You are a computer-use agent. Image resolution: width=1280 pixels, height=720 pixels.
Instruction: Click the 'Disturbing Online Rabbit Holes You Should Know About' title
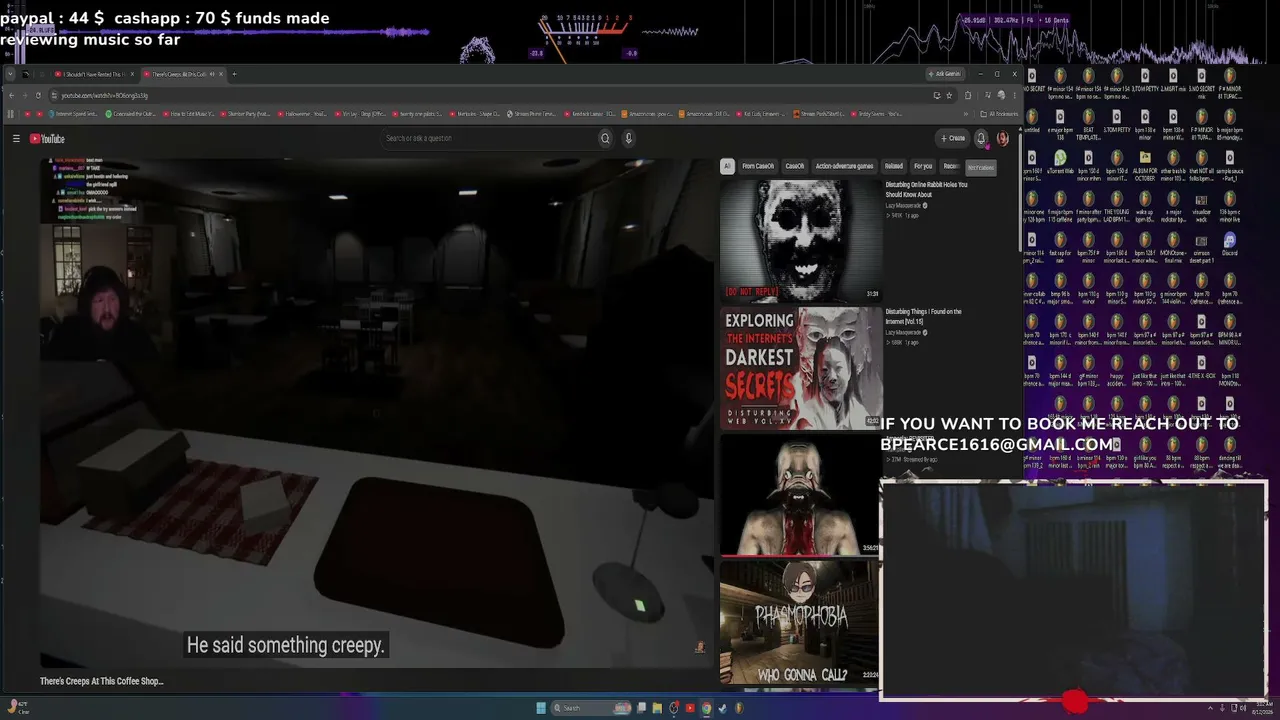pyautogui.click(x=926, y=190)
